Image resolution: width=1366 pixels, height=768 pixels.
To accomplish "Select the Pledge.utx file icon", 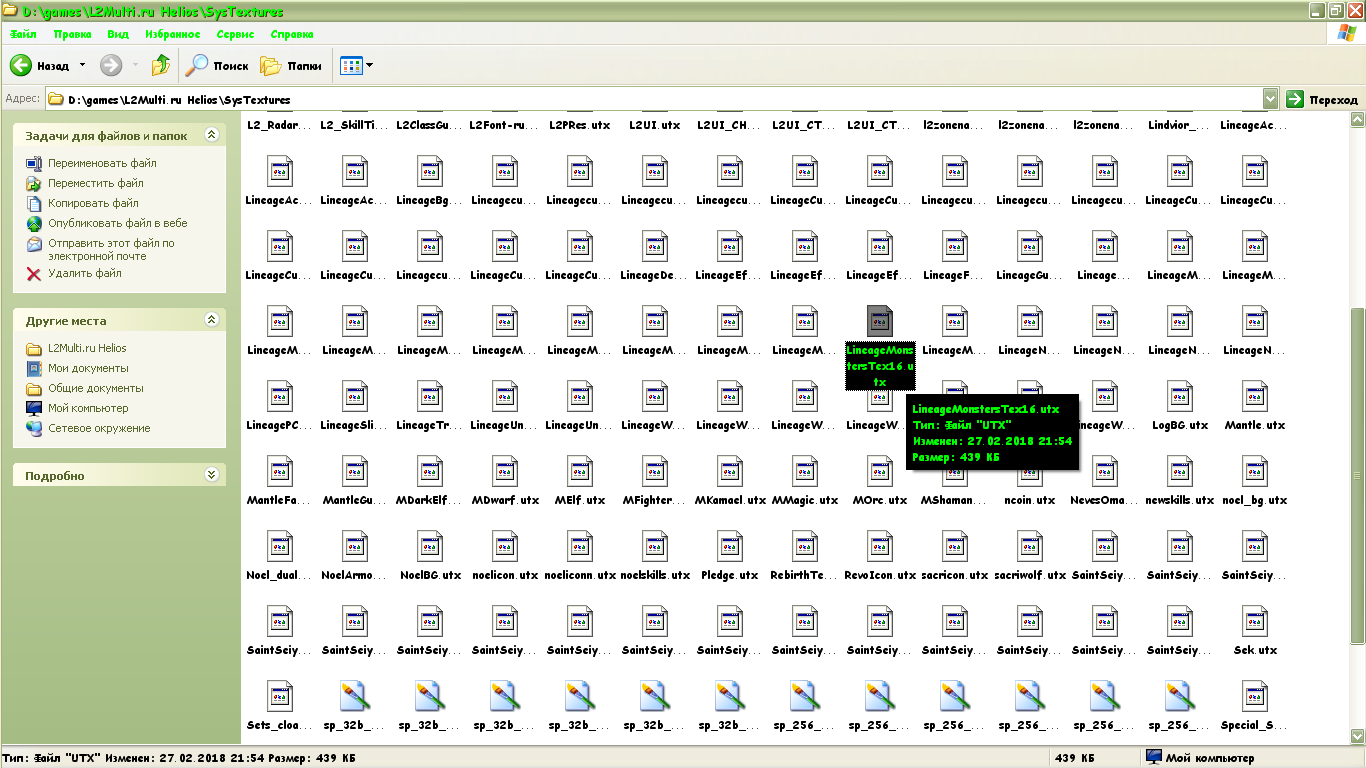I will pos(730,547).
